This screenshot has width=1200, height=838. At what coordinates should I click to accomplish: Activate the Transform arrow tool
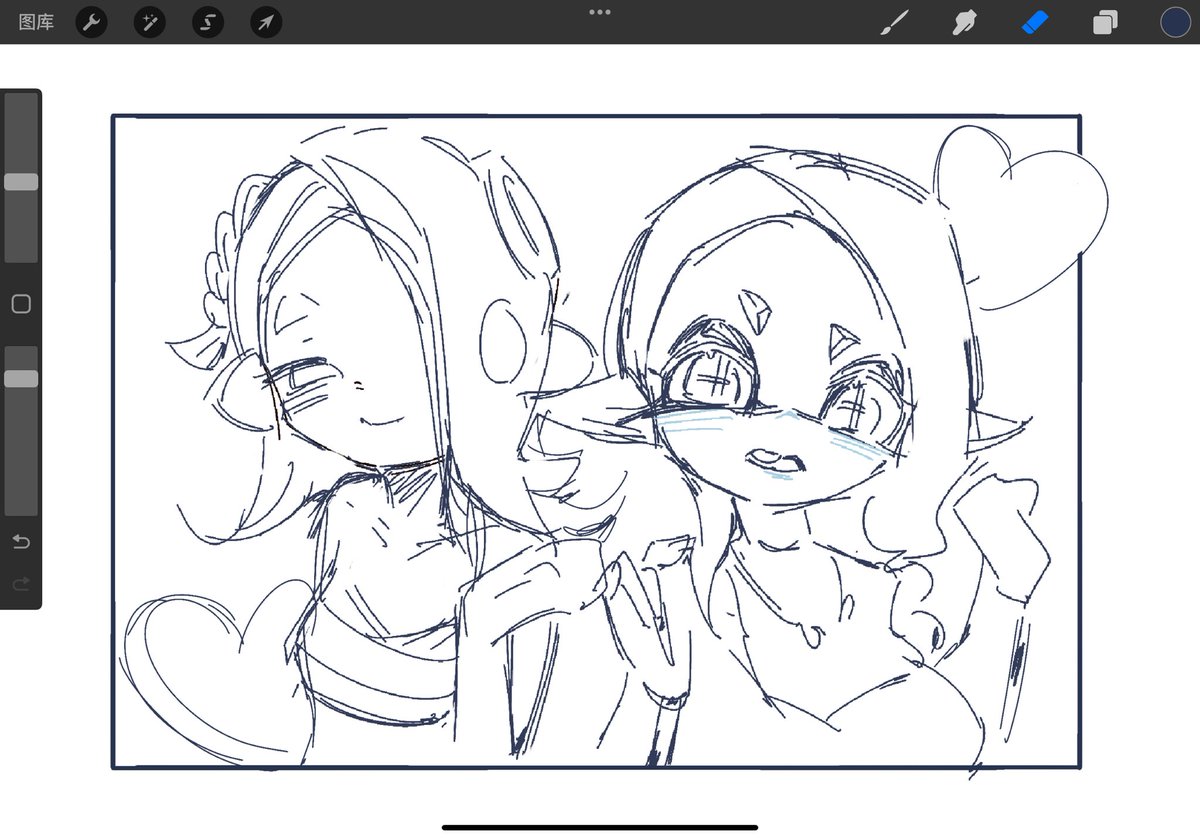coord(266,22)
